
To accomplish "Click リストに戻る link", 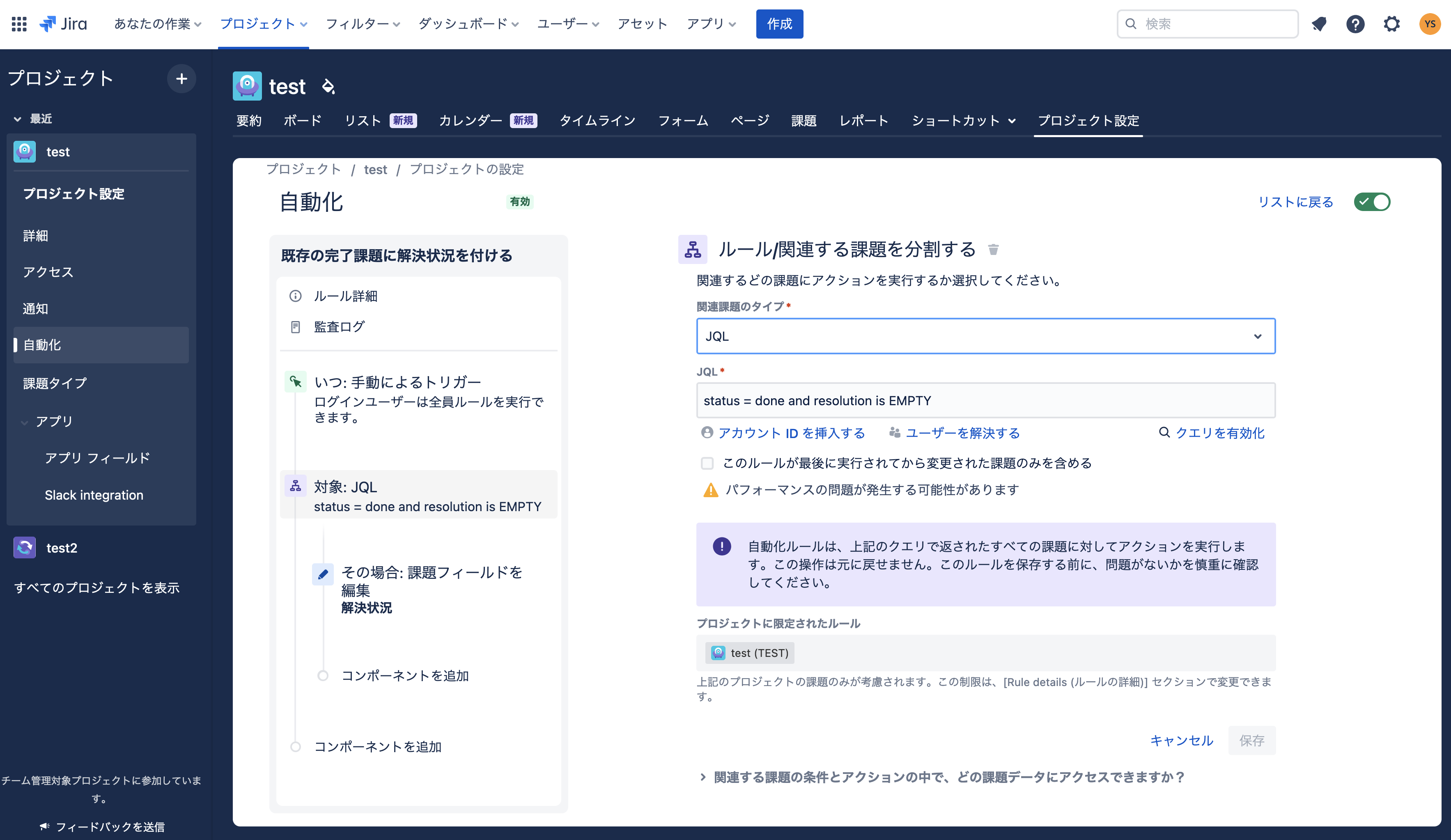I will click(1295, 202).
